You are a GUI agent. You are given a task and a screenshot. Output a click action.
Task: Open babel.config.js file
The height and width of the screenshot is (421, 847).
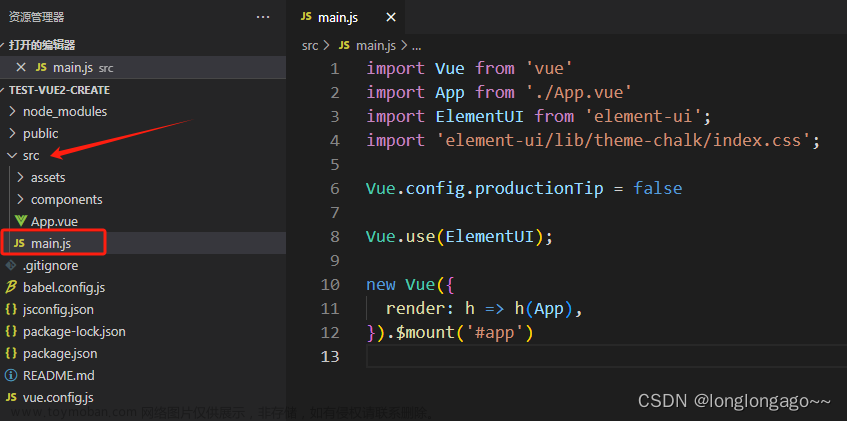64,288
